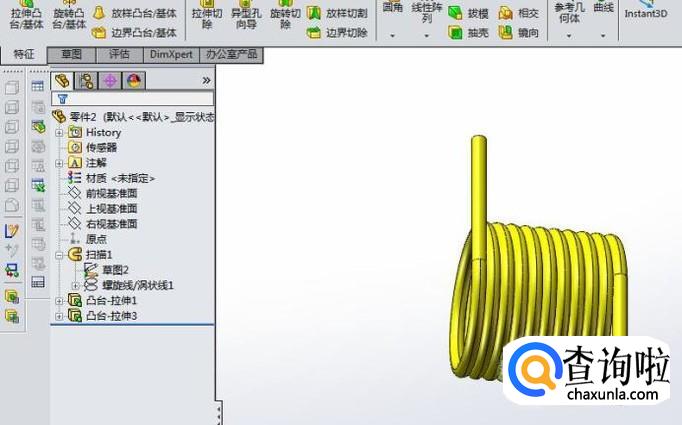Expand the History folder
The width and height of the screenshot is (682, 425).
tap(59, 132)
